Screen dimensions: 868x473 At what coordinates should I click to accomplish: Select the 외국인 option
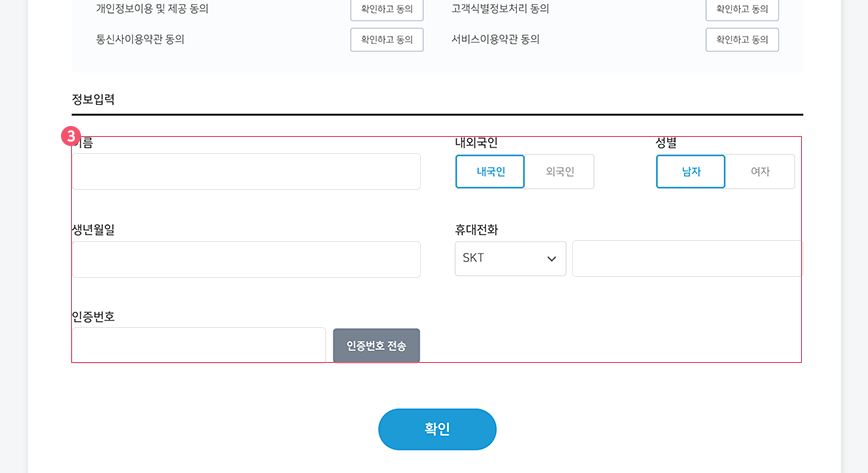coord(560,172)
